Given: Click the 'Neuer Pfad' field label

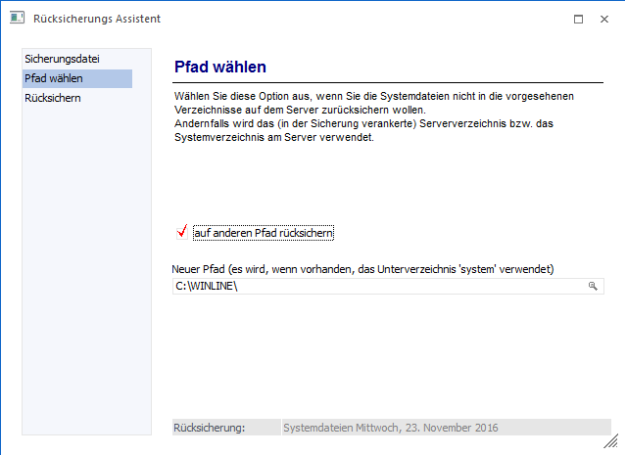Looking at the screenshot, I should point(364,269).
